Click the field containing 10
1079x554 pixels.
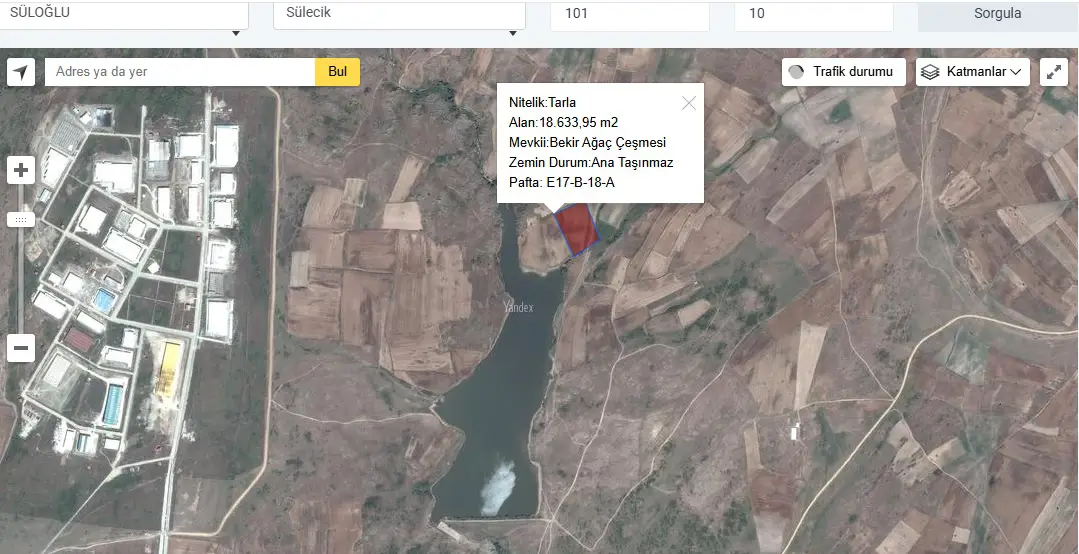pos(813,15)
